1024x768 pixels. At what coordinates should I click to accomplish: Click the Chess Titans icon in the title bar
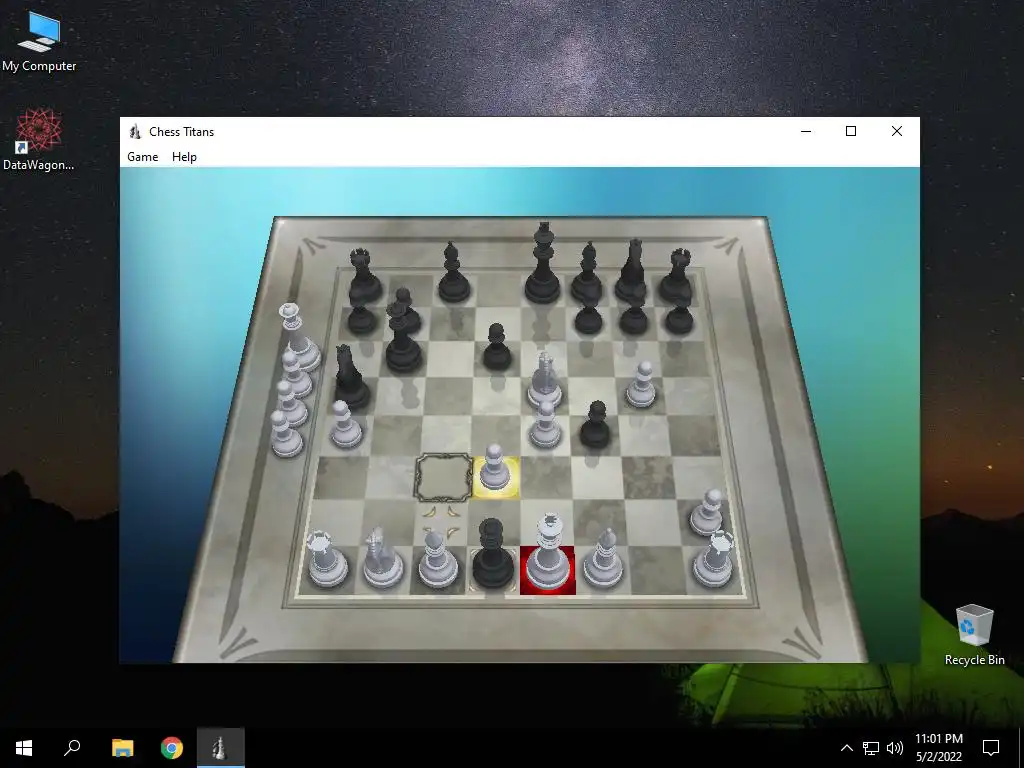[135, 132]
